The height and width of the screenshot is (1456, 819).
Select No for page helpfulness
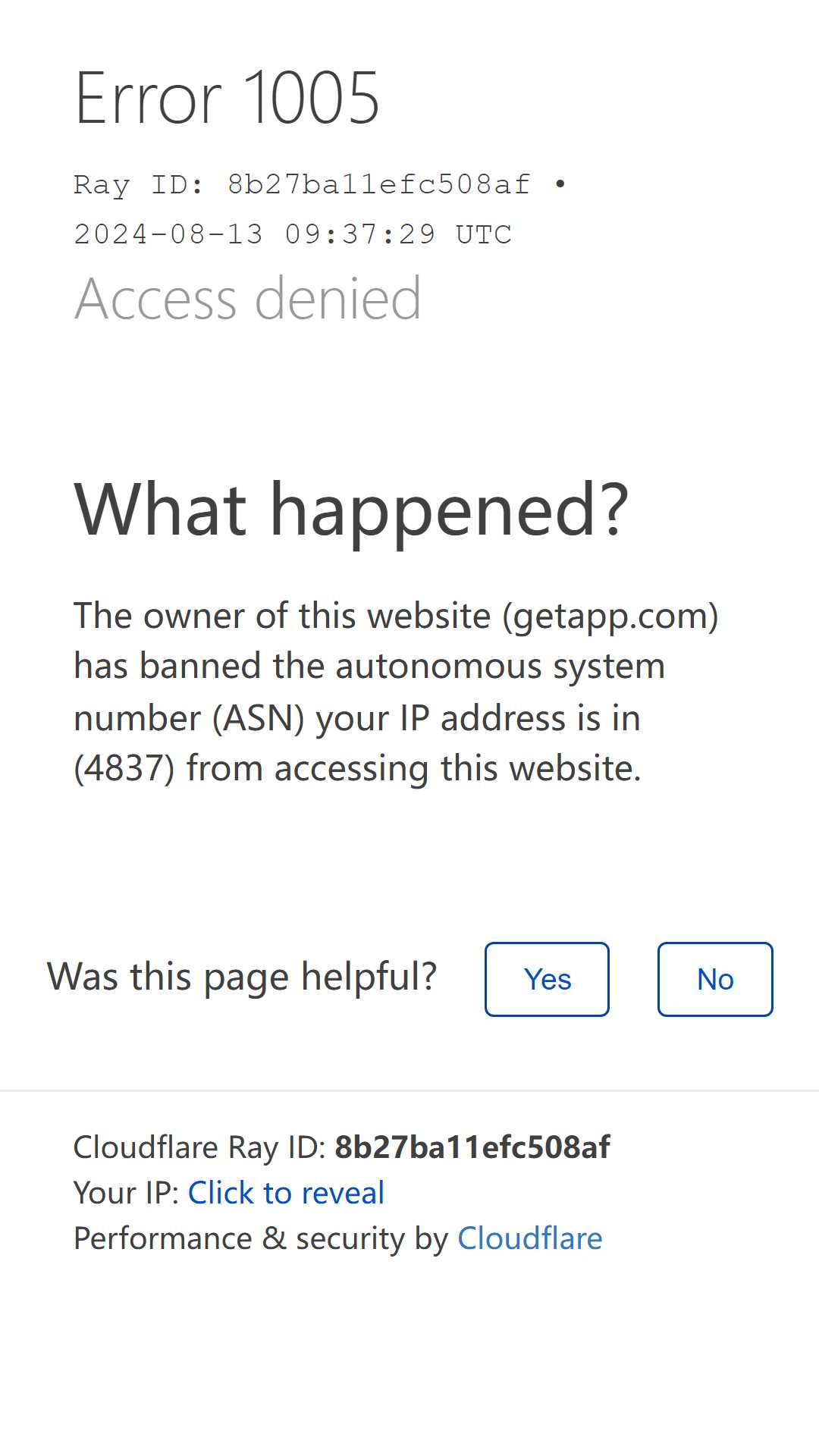(715, 979)
